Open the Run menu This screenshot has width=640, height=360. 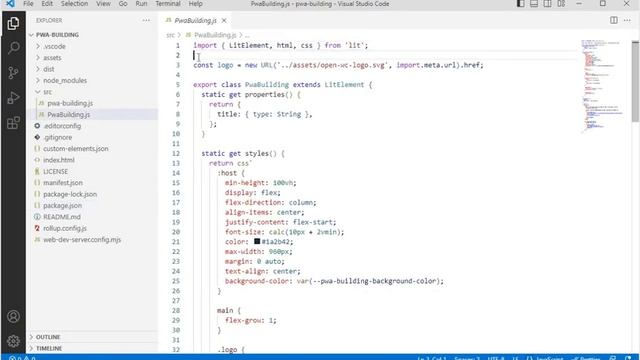pyautogui.click(x=141, y=4)
